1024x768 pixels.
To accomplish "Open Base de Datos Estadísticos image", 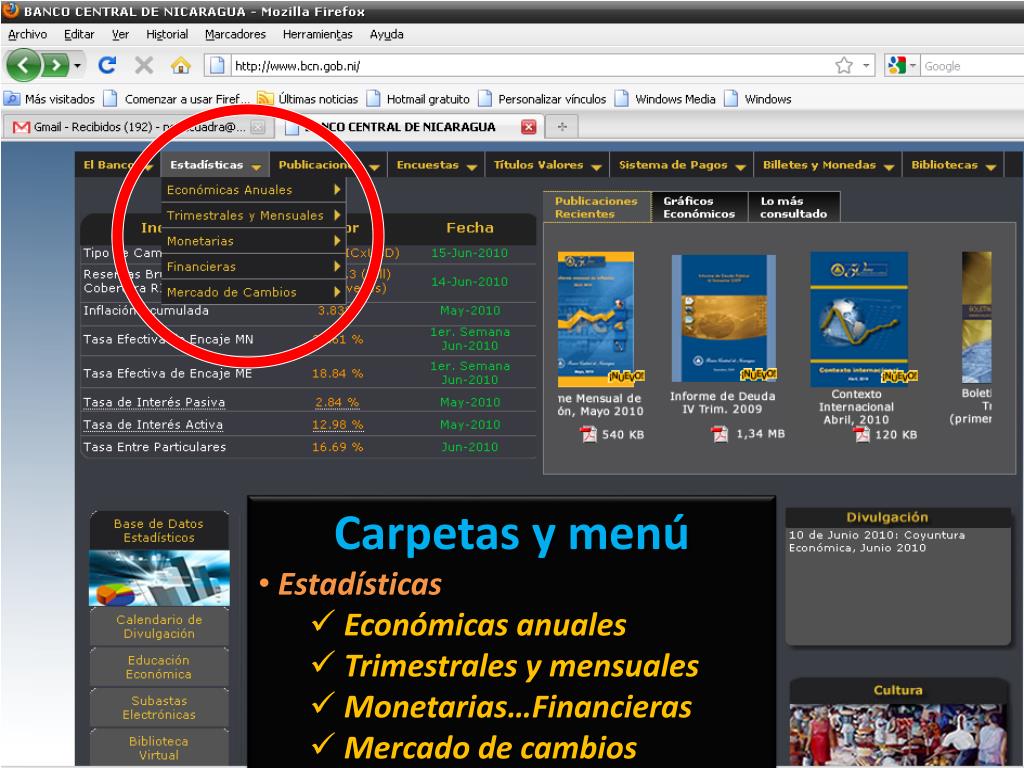I will point(159,578).
